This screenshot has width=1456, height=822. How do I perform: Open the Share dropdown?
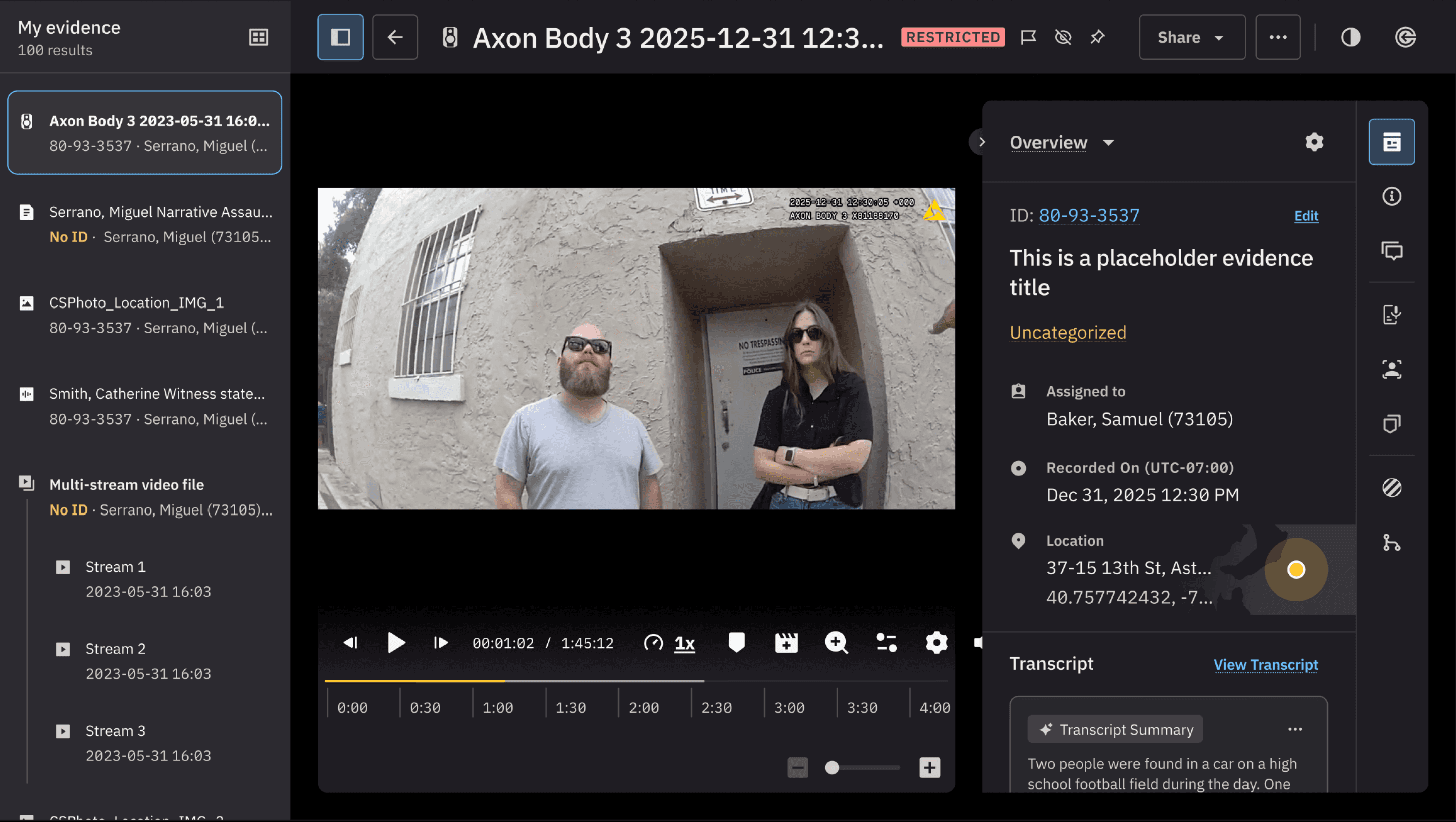1192,37
